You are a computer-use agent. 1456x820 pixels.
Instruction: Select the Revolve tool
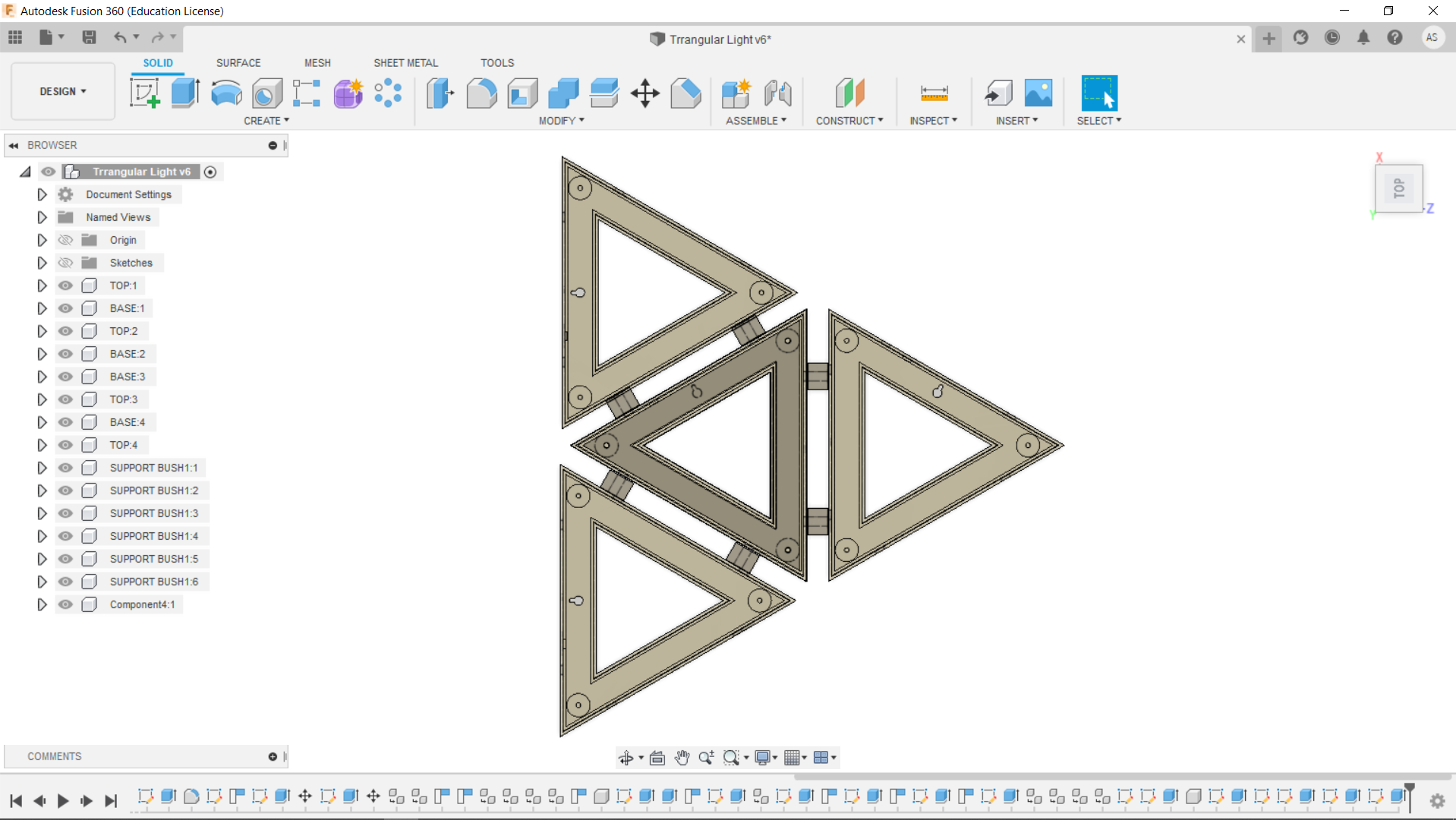[226, 93]
